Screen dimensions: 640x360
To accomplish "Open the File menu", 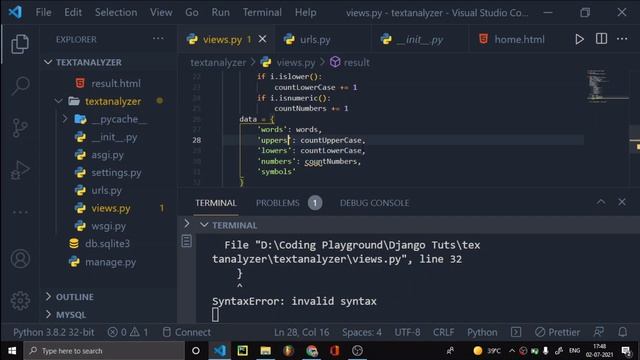I will click(x=43, y=12).
